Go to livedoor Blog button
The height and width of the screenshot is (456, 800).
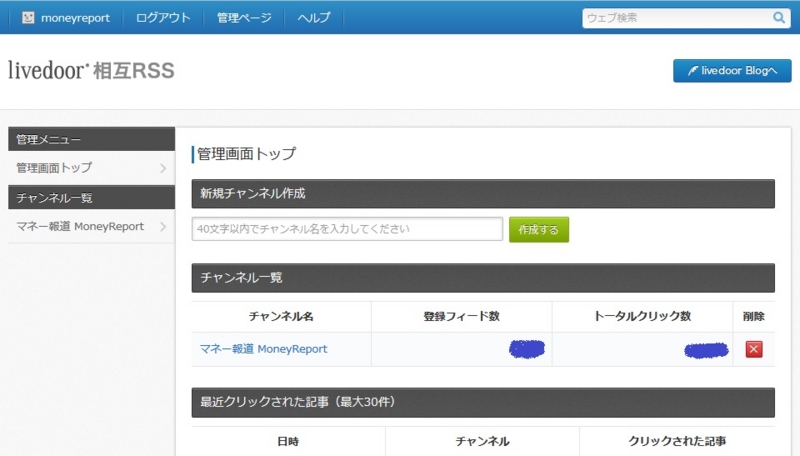[732, 71]
